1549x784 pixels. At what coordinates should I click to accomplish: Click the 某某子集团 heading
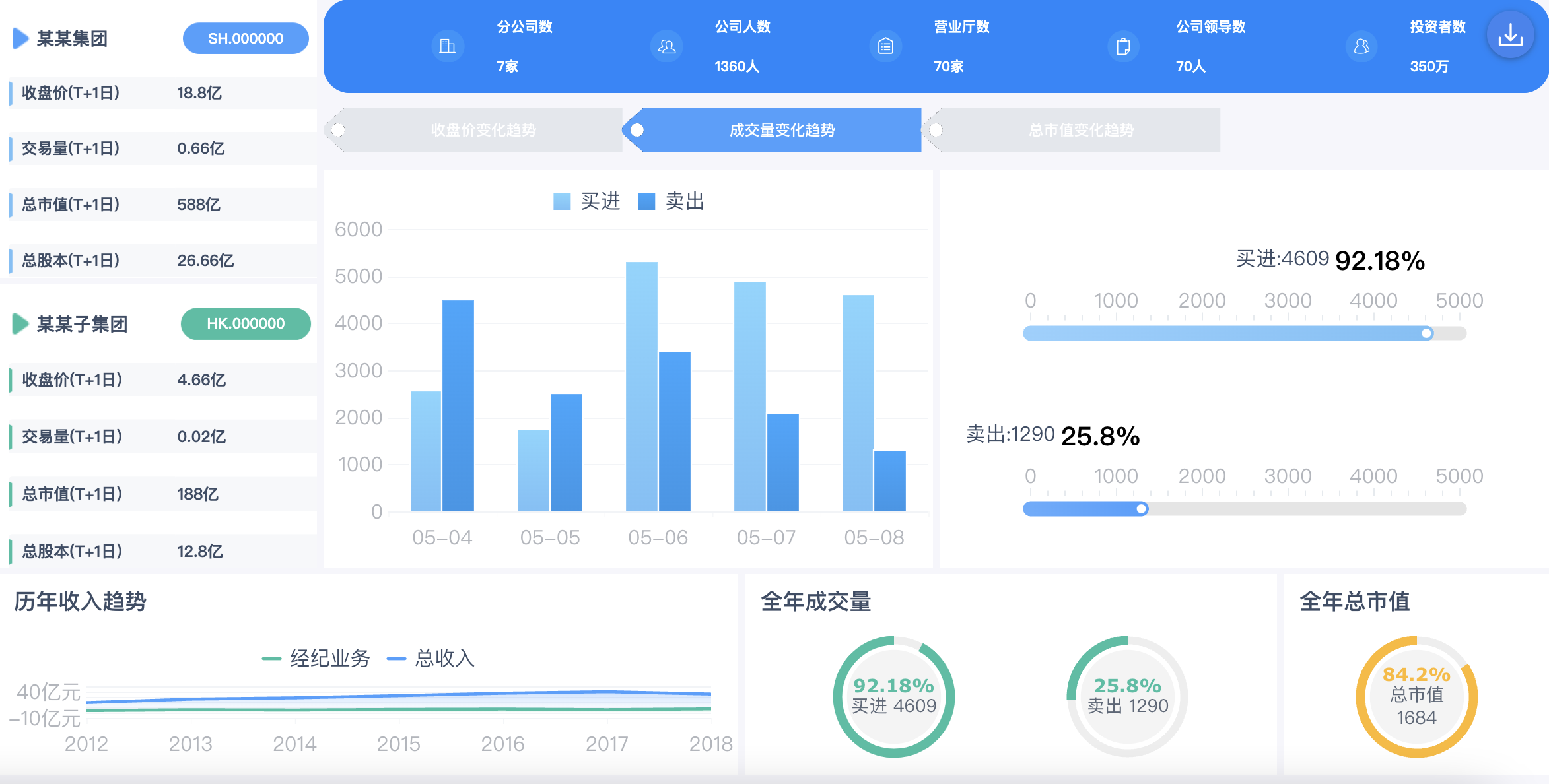click(x=82, y=324)
